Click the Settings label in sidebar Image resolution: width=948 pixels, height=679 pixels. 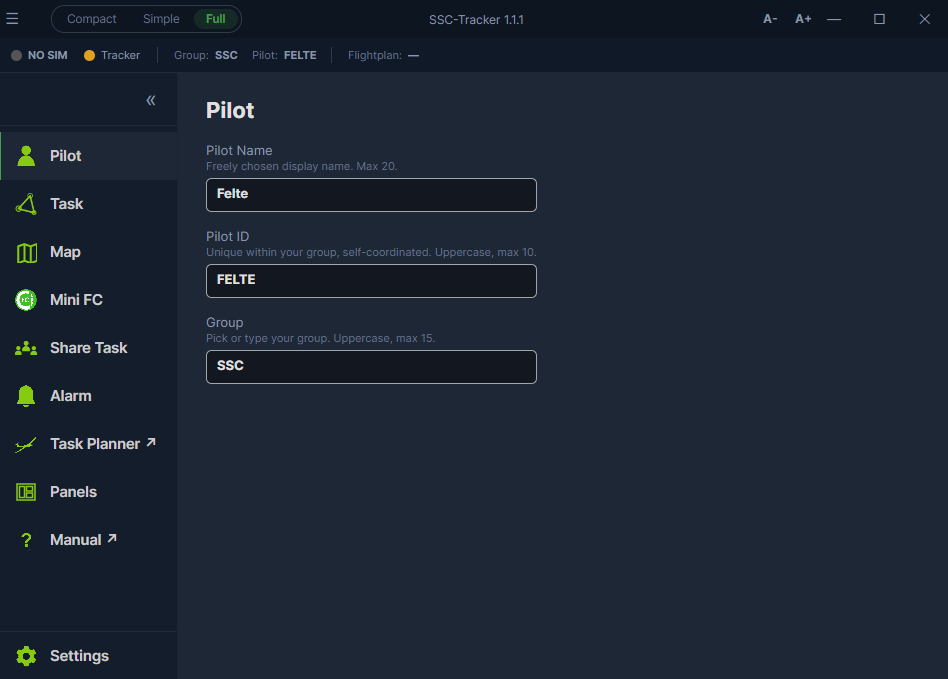79,656
